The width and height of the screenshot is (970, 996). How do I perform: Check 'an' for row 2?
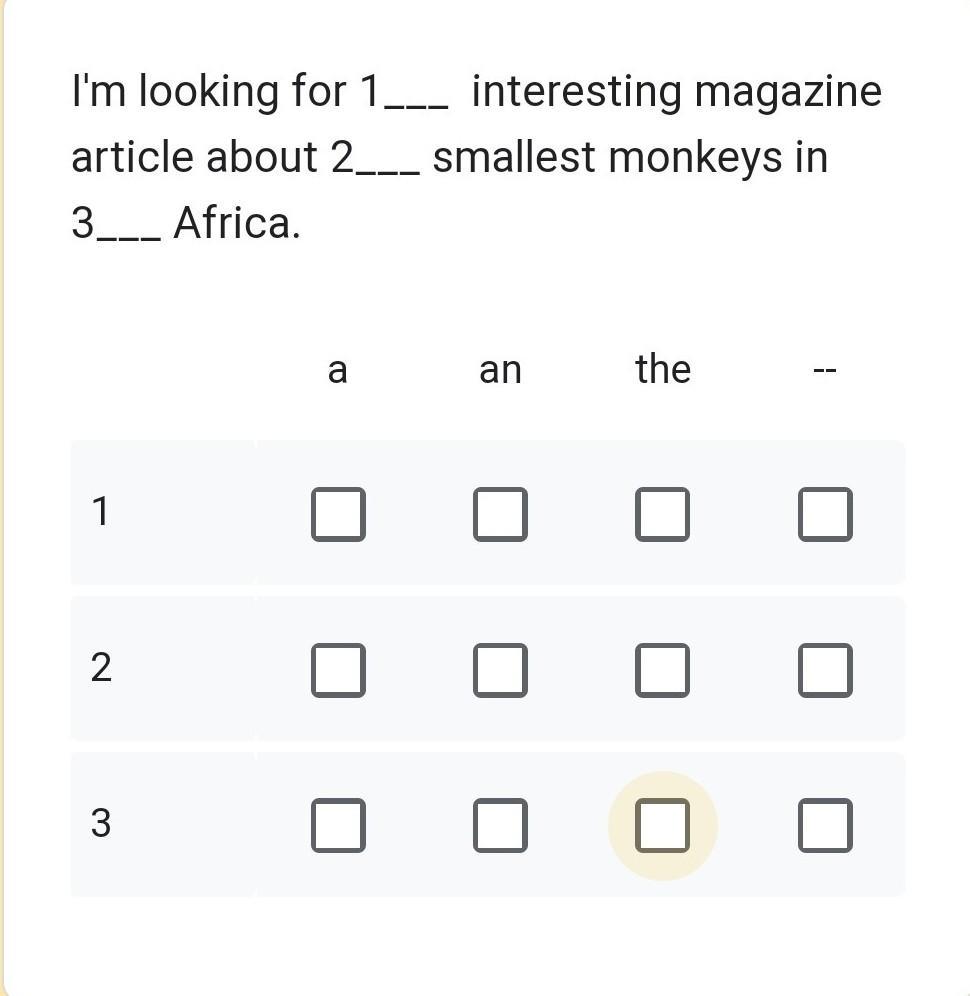tap(500, 670)
